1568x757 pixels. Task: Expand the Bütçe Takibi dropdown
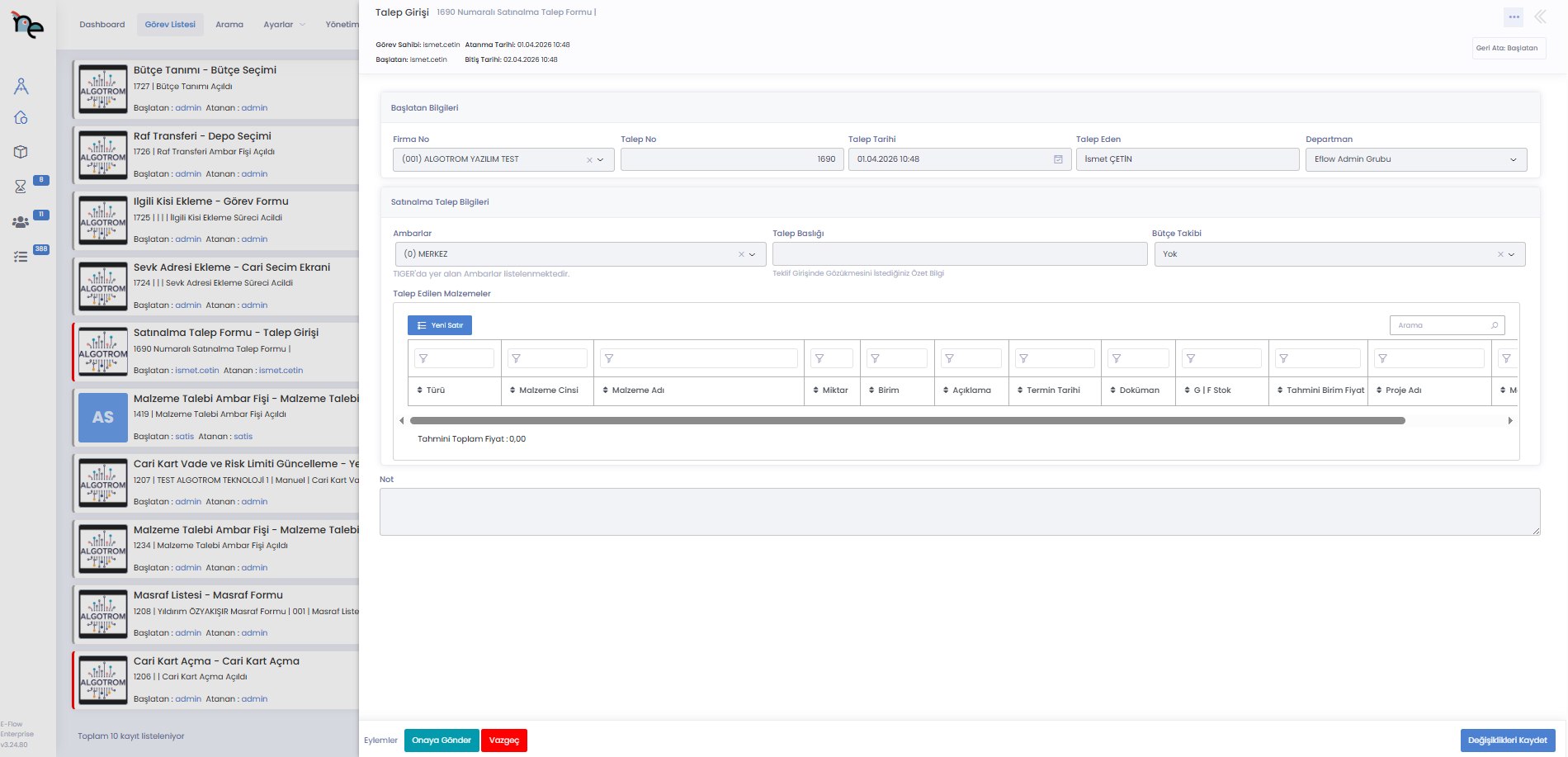pyautogui.click(x=1512, y=254)
